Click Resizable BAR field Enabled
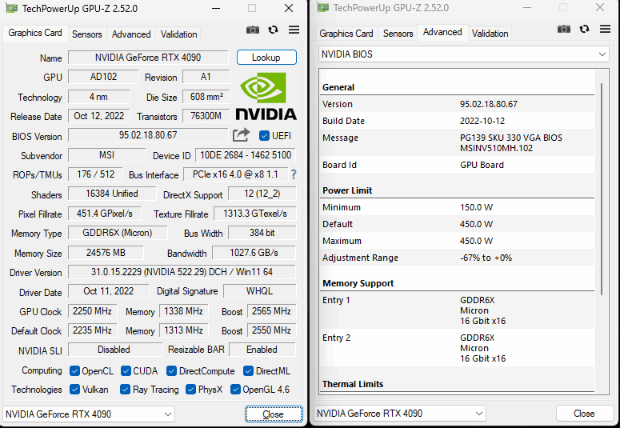The height and width of the screenshot is (428, 620). [x=262, y=350]
